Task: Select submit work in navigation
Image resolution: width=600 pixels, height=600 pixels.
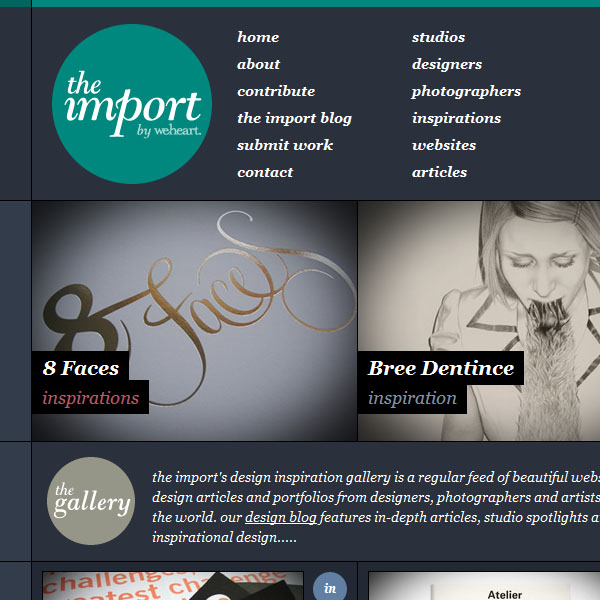Action: 285,145
